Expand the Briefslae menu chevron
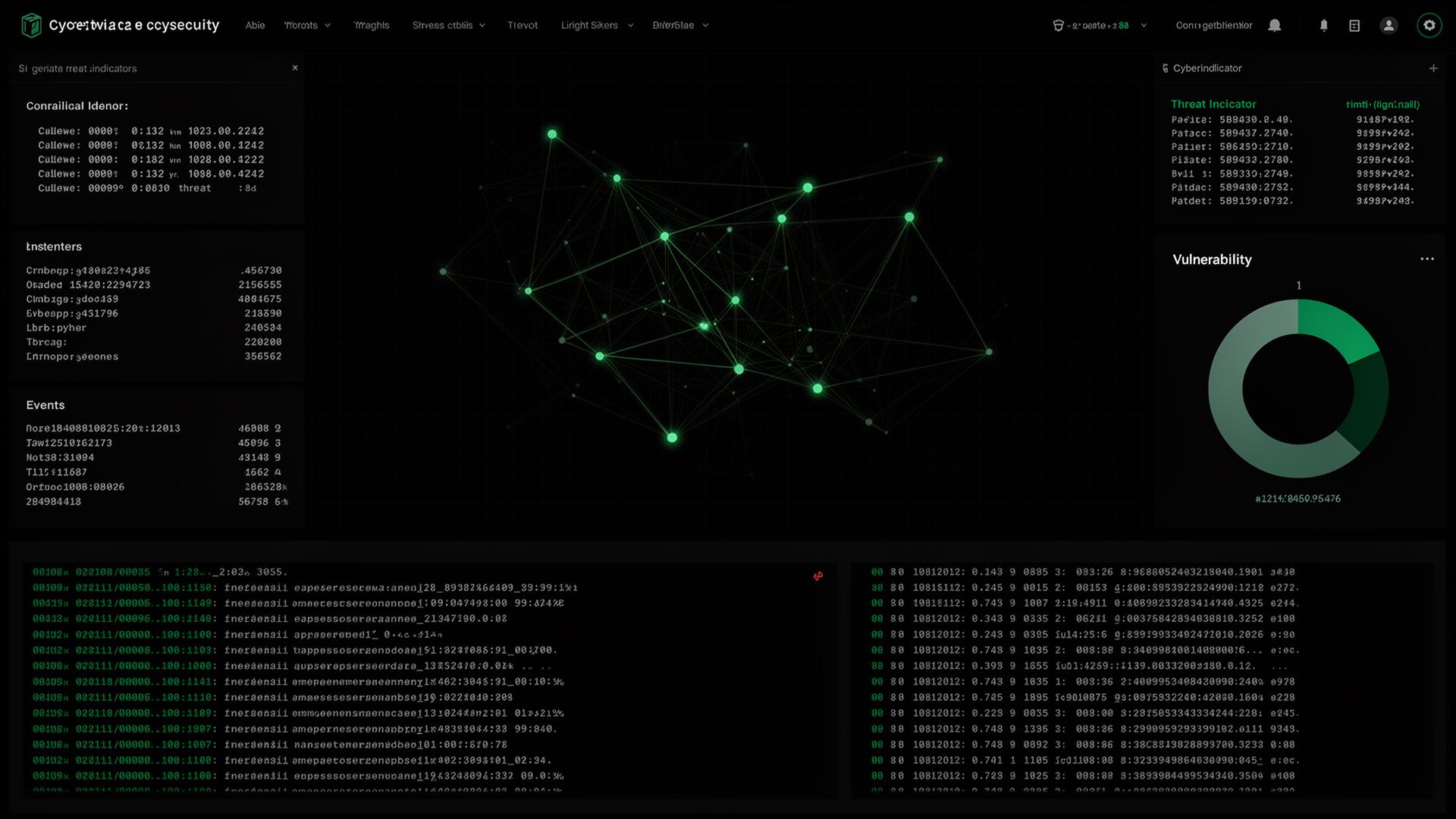The width and height of the screenshot is (1456, 819). coord(705,25)
